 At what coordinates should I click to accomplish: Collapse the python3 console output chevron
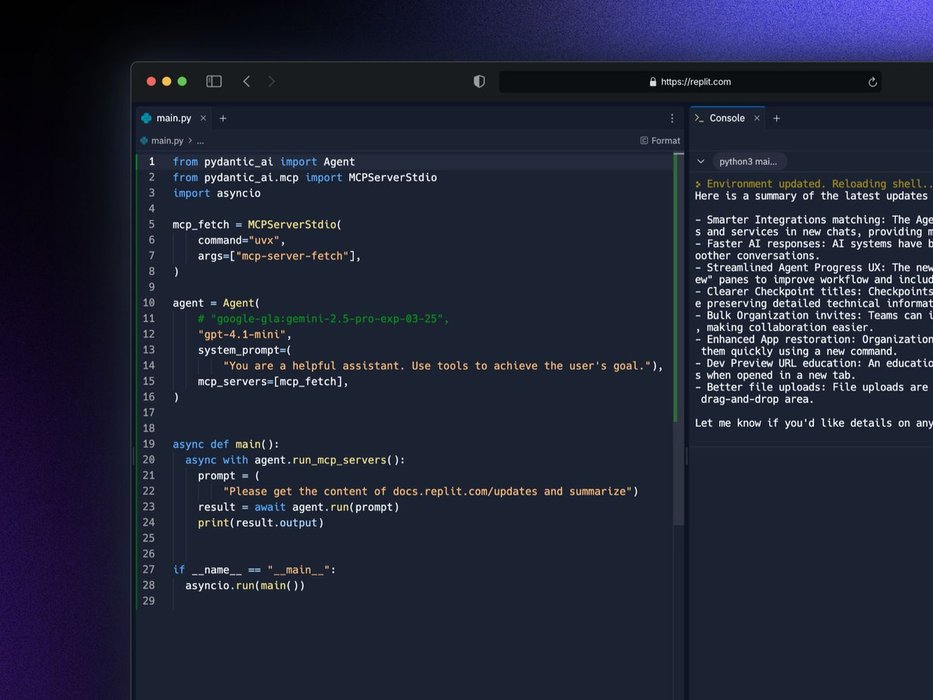700,161
